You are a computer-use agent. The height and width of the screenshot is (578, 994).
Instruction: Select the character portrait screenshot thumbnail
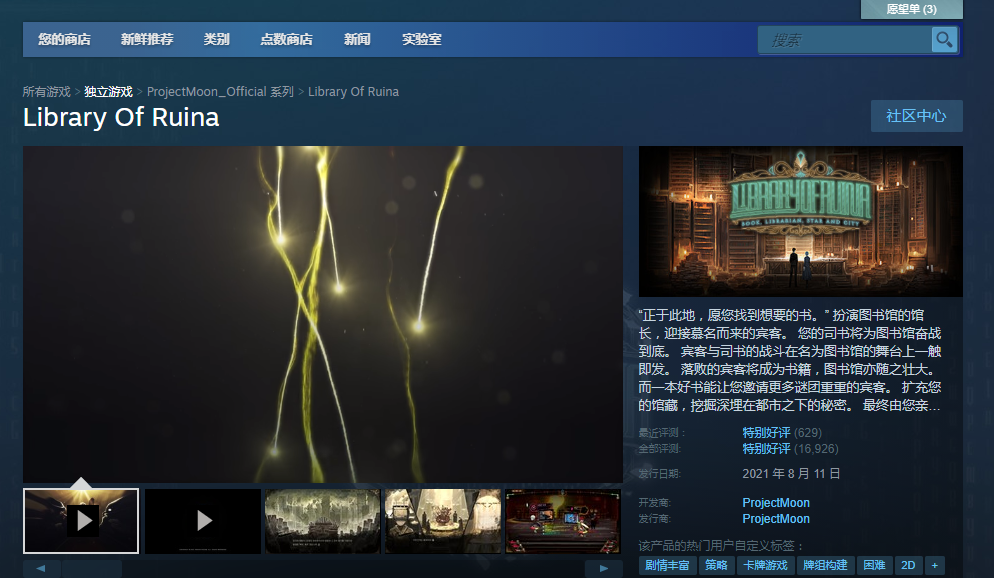pos(443,521)
